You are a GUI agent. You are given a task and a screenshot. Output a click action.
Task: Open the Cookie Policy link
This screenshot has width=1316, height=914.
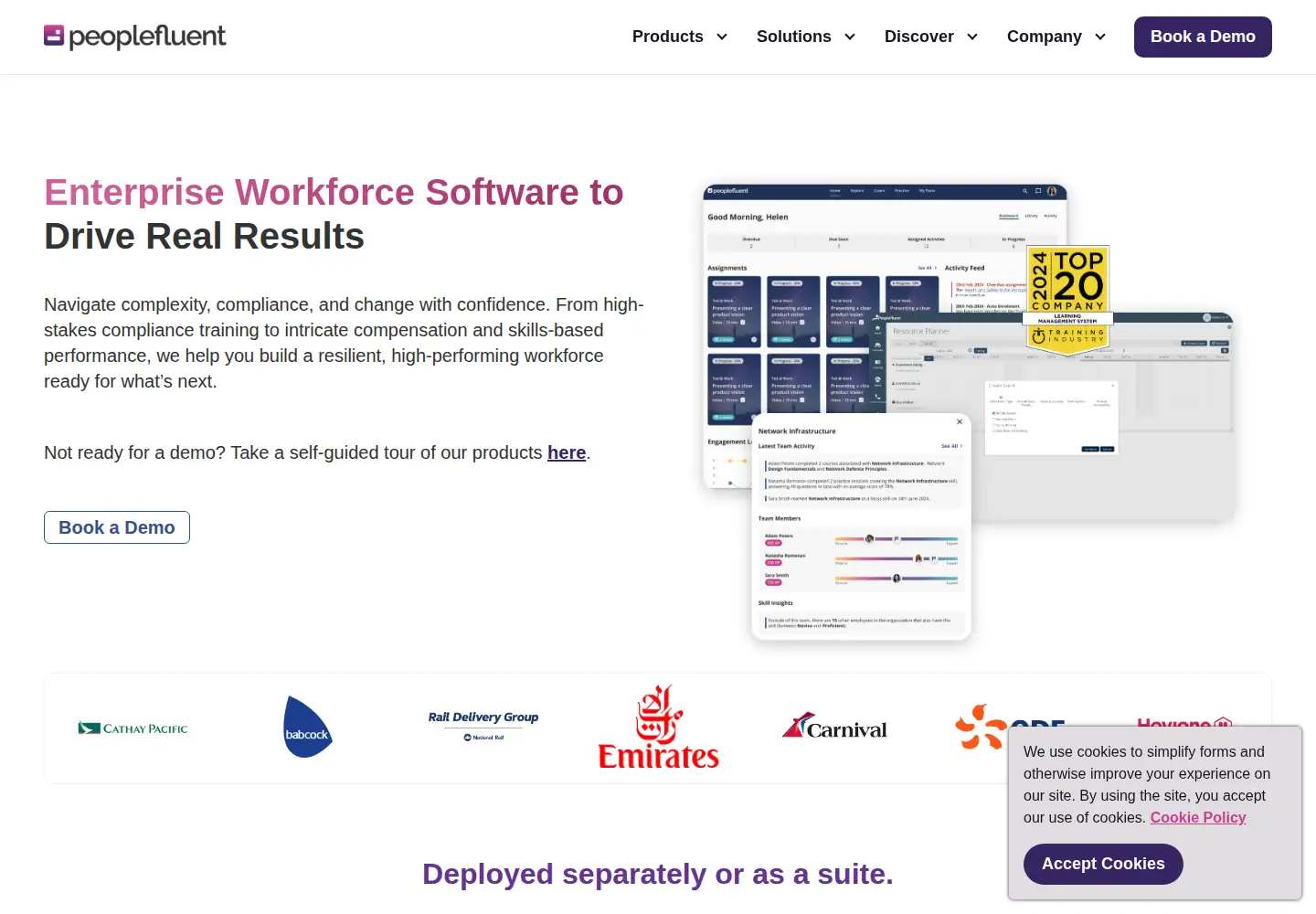[1198, 817]
